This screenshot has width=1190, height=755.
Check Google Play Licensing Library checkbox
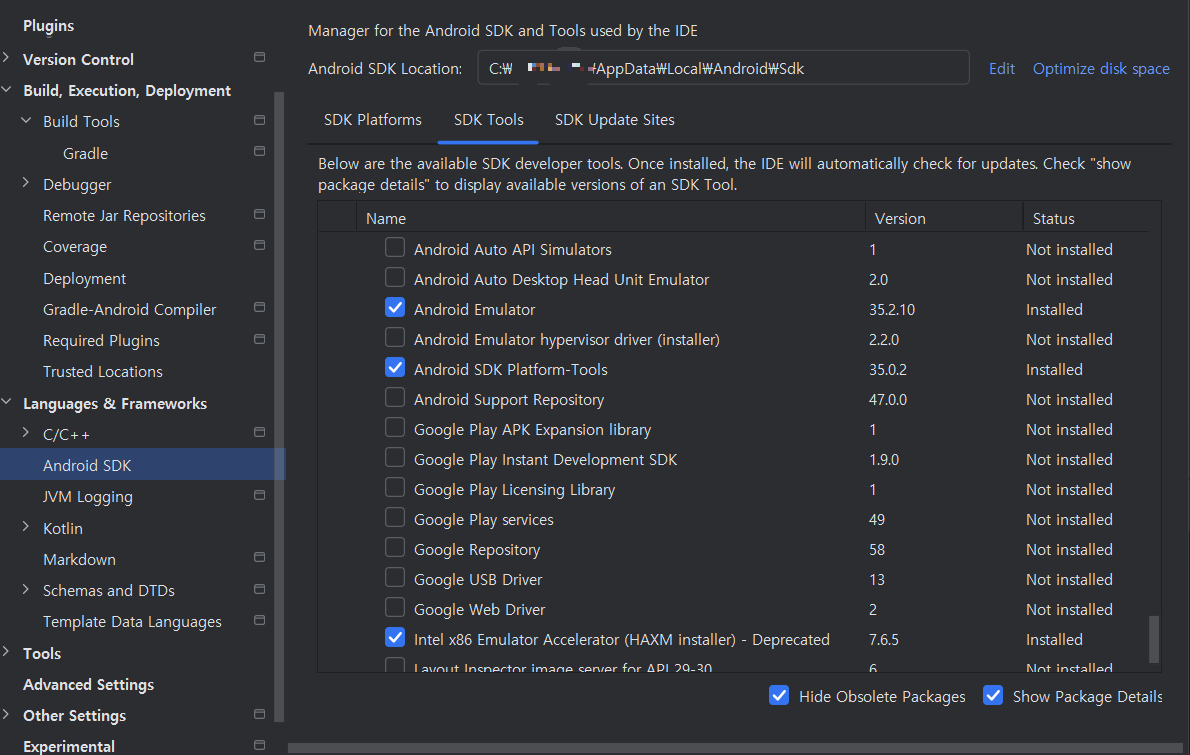coord(395,488)
